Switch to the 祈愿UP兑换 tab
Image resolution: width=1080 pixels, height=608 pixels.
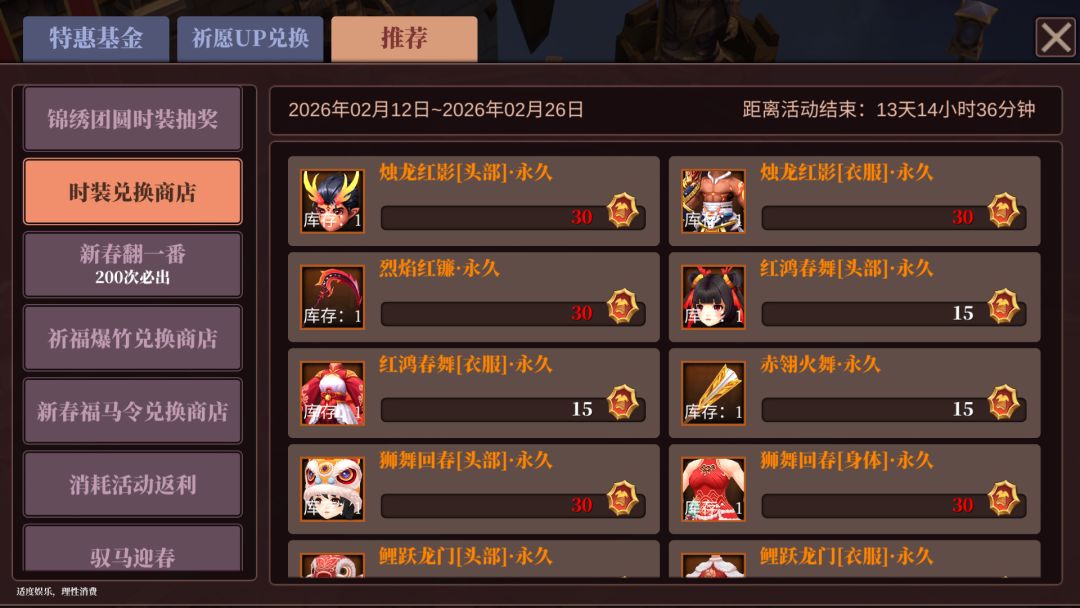(250, 39)
